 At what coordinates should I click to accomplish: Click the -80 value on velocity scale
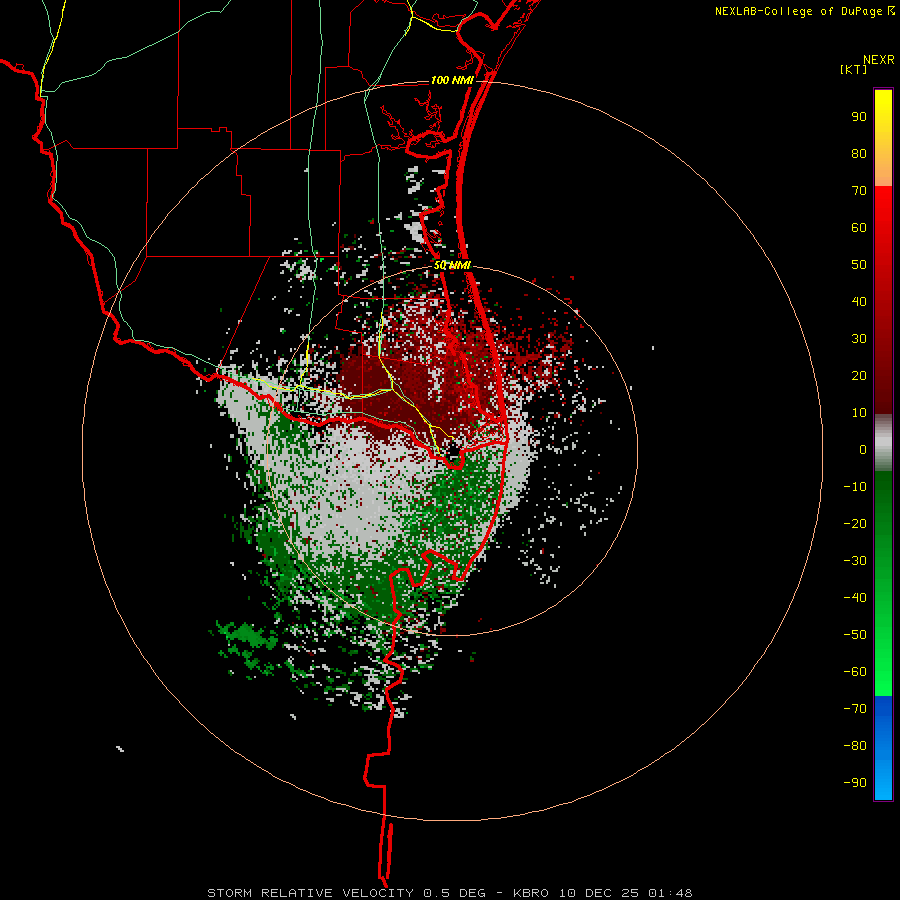pyautogui.click(x=855, y=746)
